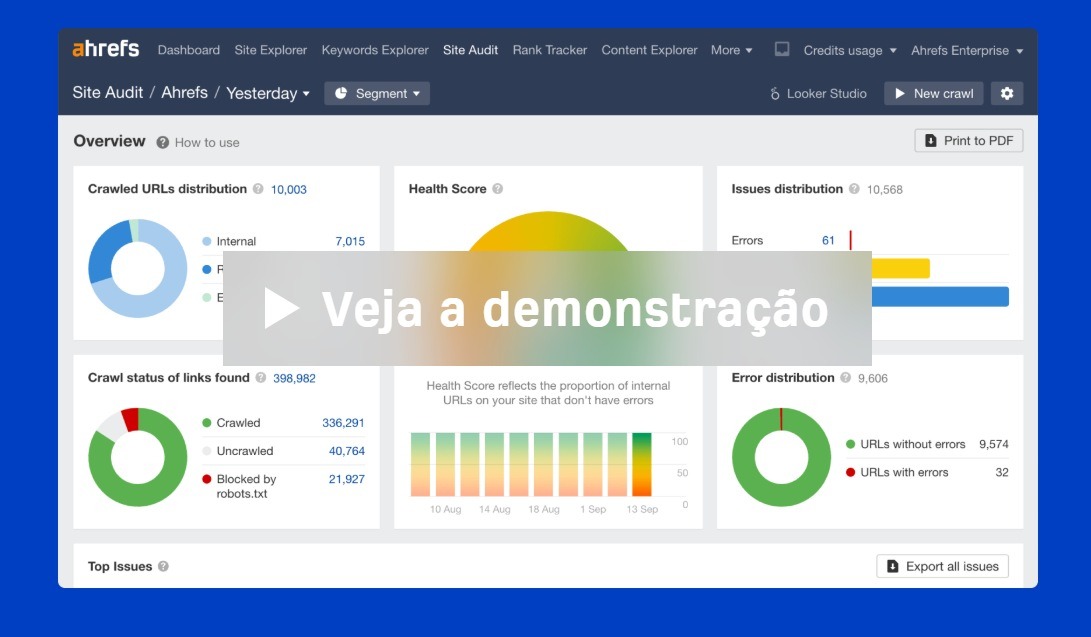Screen dimensions: 1091x637
Task: Click the red Blocked by robots.txt legend dot
Action: (207, 479)
